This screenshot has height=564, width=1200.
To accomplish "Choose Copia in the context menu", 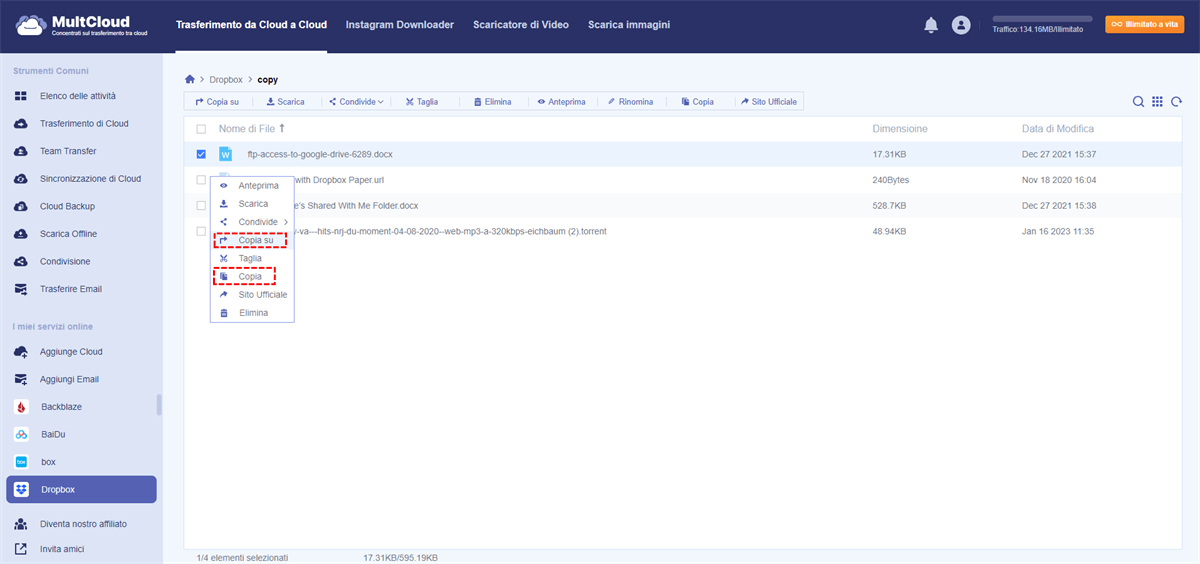I will [x=252, y=277].
